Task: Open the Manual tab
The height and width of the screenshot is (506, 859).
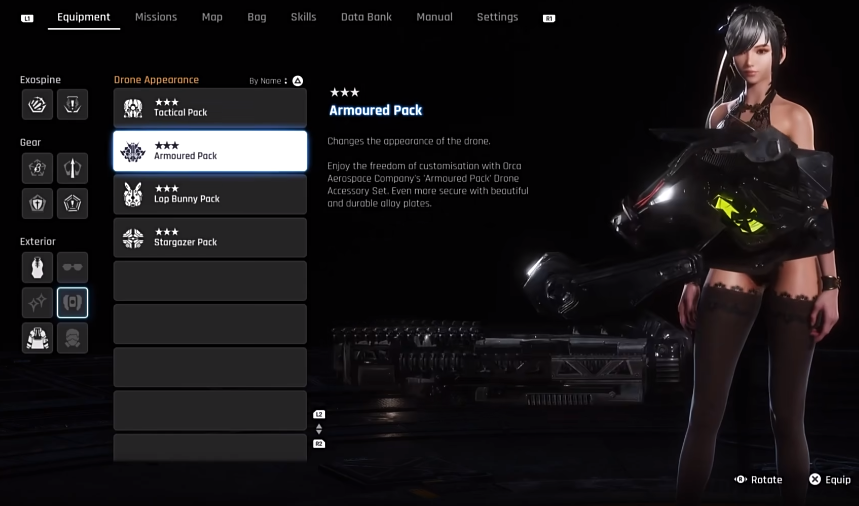Action: pyautogui.click(x=434, y=17)
